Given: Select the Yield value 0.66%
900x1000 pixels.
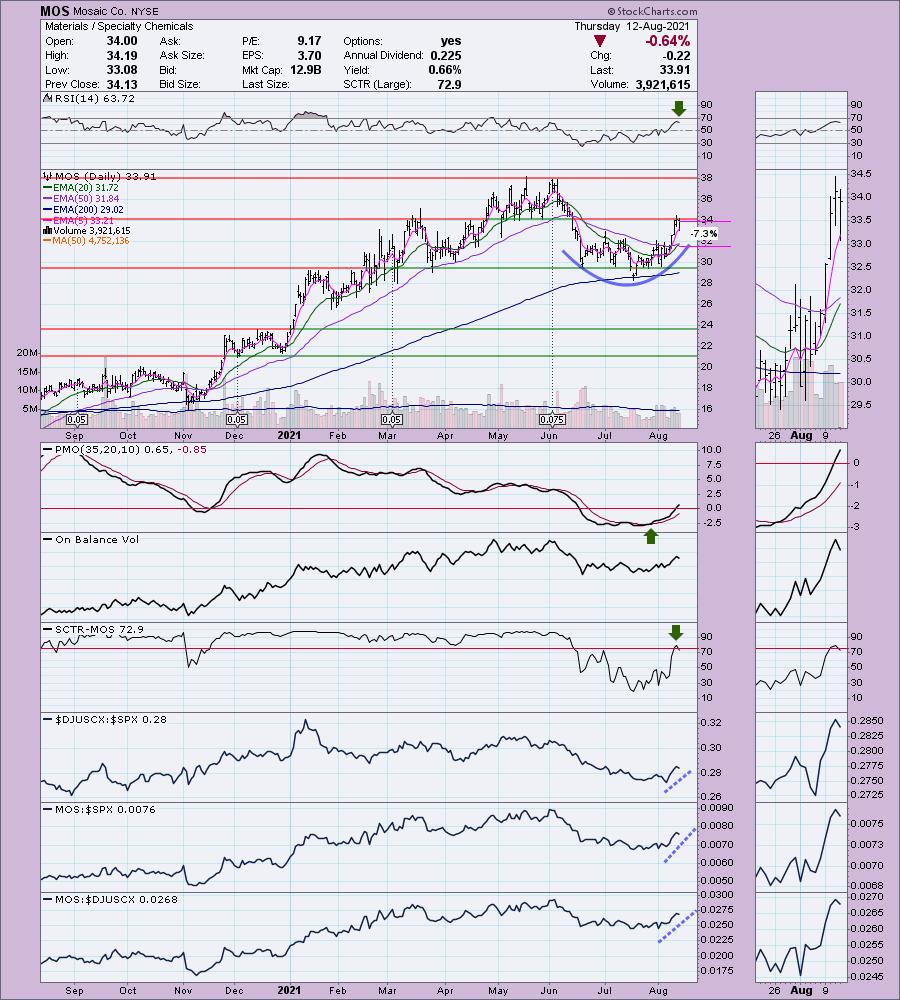Looking at the screenshot, I should 445,70.
